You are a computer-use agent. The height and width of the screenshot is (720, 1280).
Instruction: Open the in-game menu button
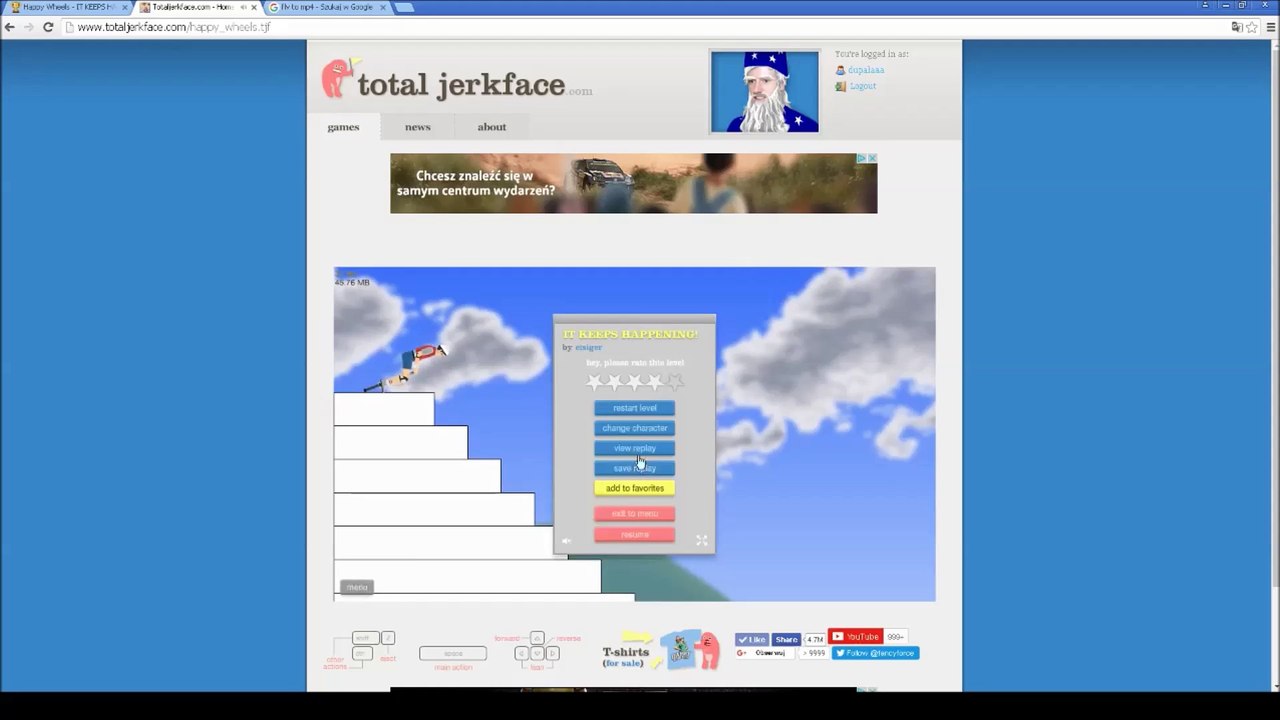click(x=357, y=587)
